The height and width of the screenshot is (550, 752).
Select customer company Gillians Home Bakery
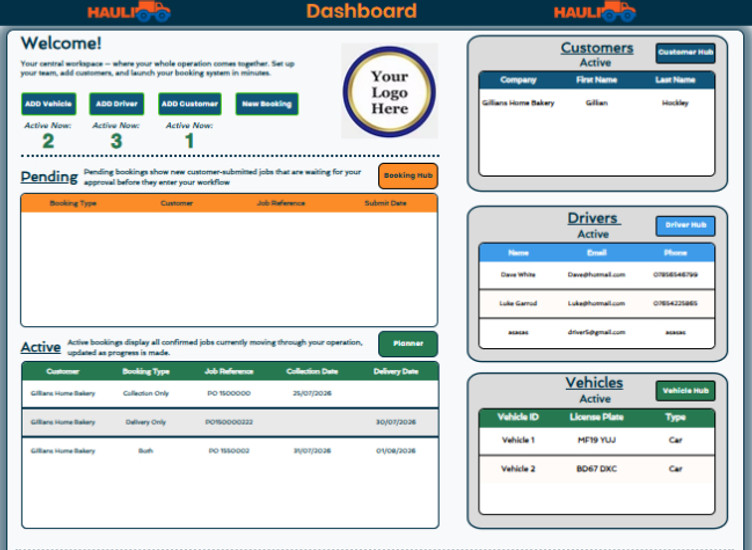[518, 103]
